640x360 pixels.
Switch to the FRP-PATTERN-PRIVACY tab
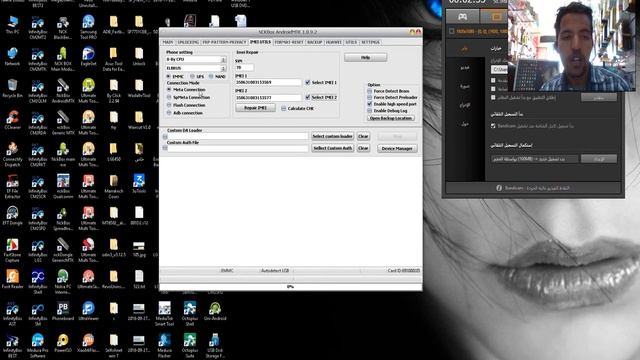[x=224, y=42]
